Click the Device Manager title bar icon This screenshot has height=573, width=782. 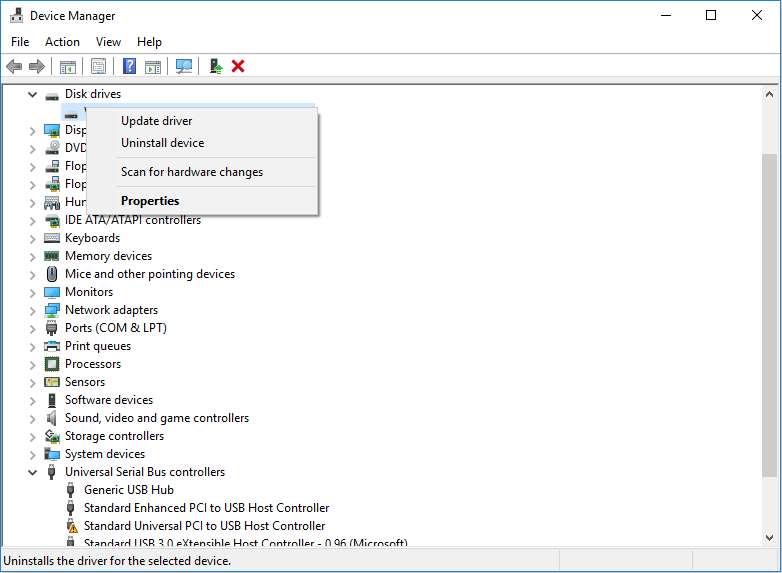click(16, 15)
